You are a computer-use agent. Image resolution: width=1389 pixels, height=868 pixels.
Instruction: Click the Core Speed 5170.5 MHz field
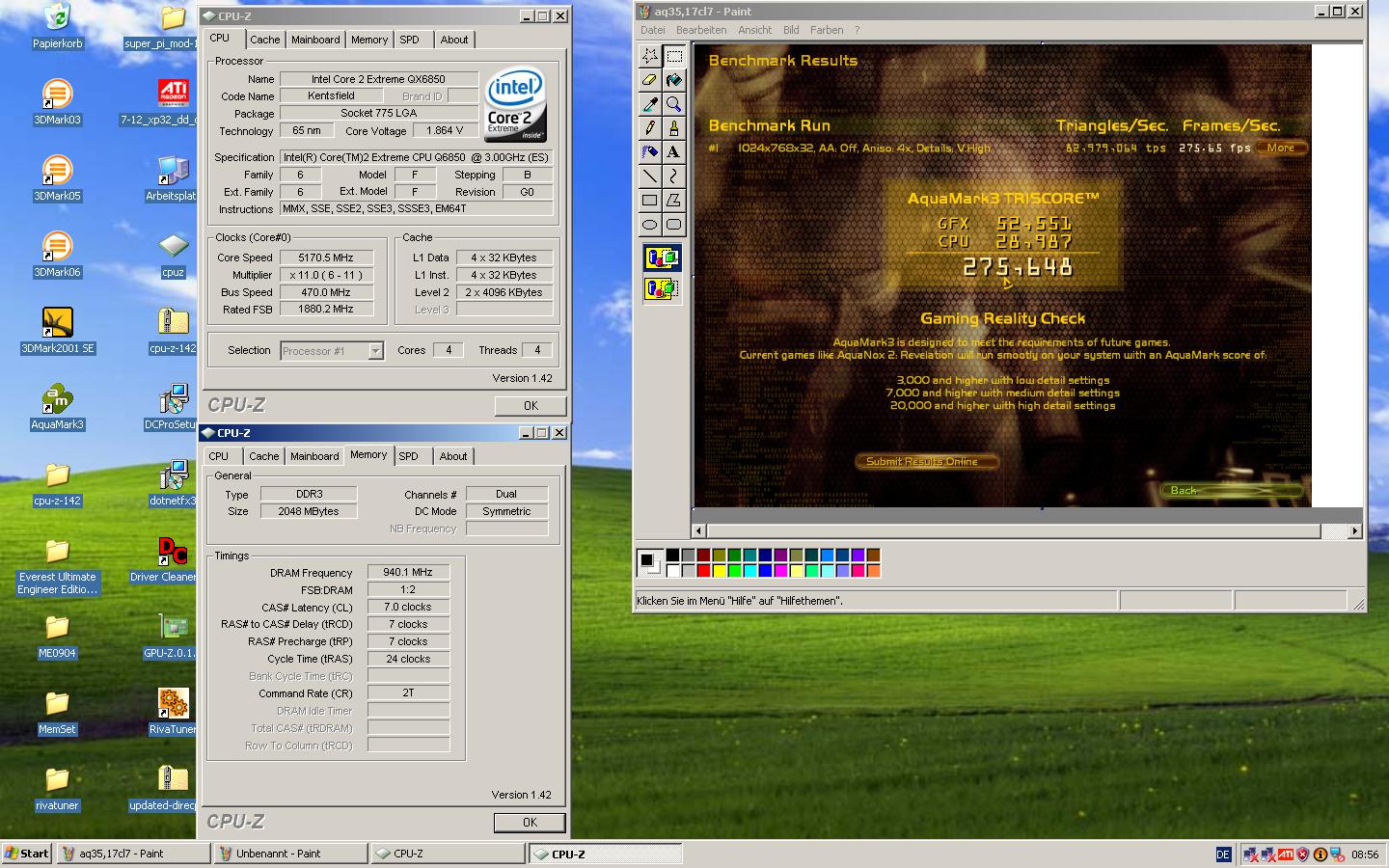pyautogui.click(x=326, y=258)
